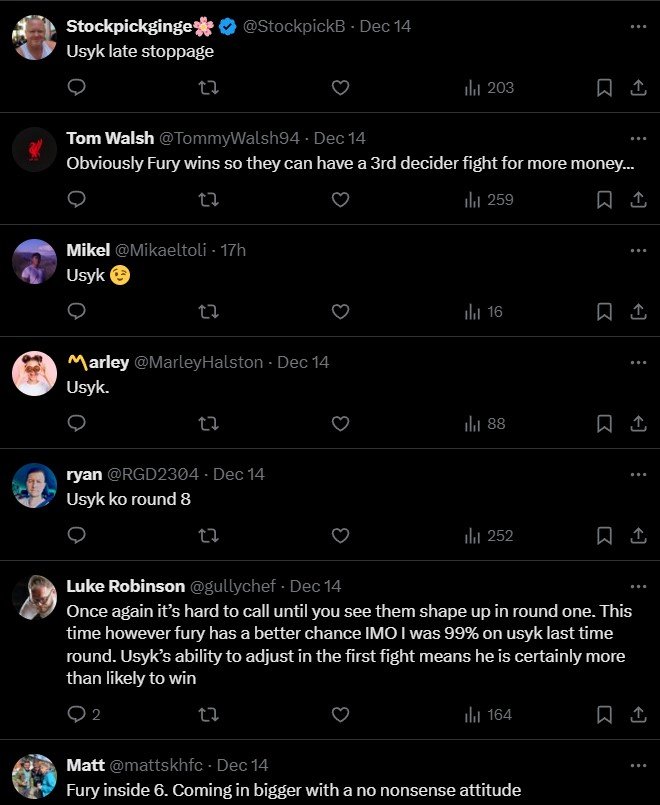
Task: Open Tom Walsh's profile name link
Action: coord(110,138)
